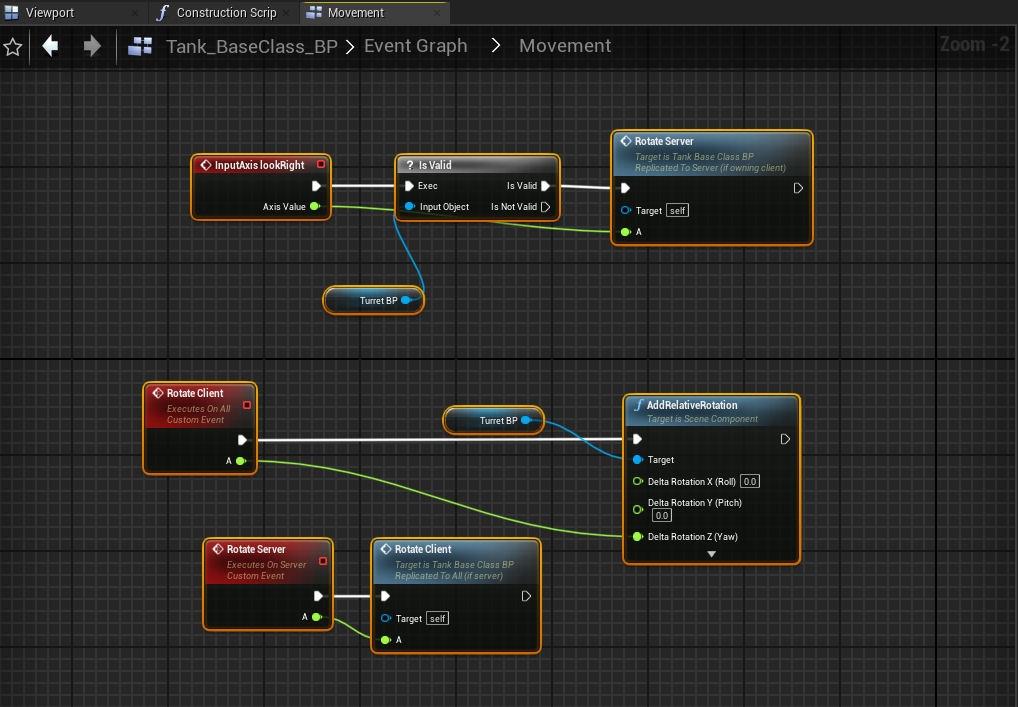Screen dimensions: 1018x707
Task: Click the Is Valid exec output pin
Action: (x=545, y=186)
